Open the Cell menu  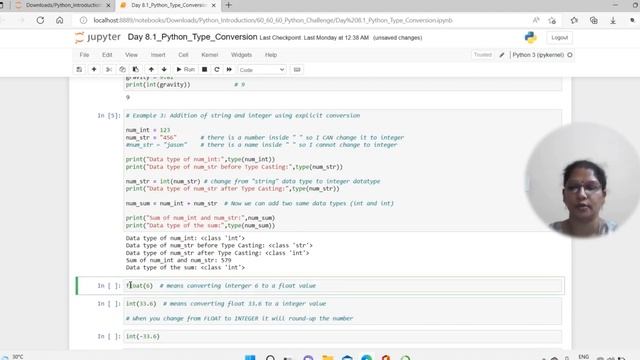(183, 55)
